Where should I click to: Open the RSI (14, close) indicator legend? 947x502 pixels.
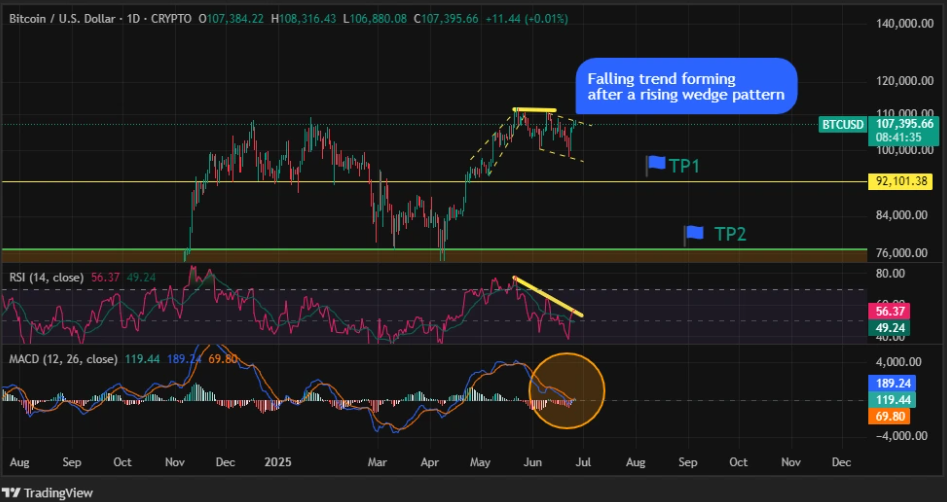pos(47,277)
